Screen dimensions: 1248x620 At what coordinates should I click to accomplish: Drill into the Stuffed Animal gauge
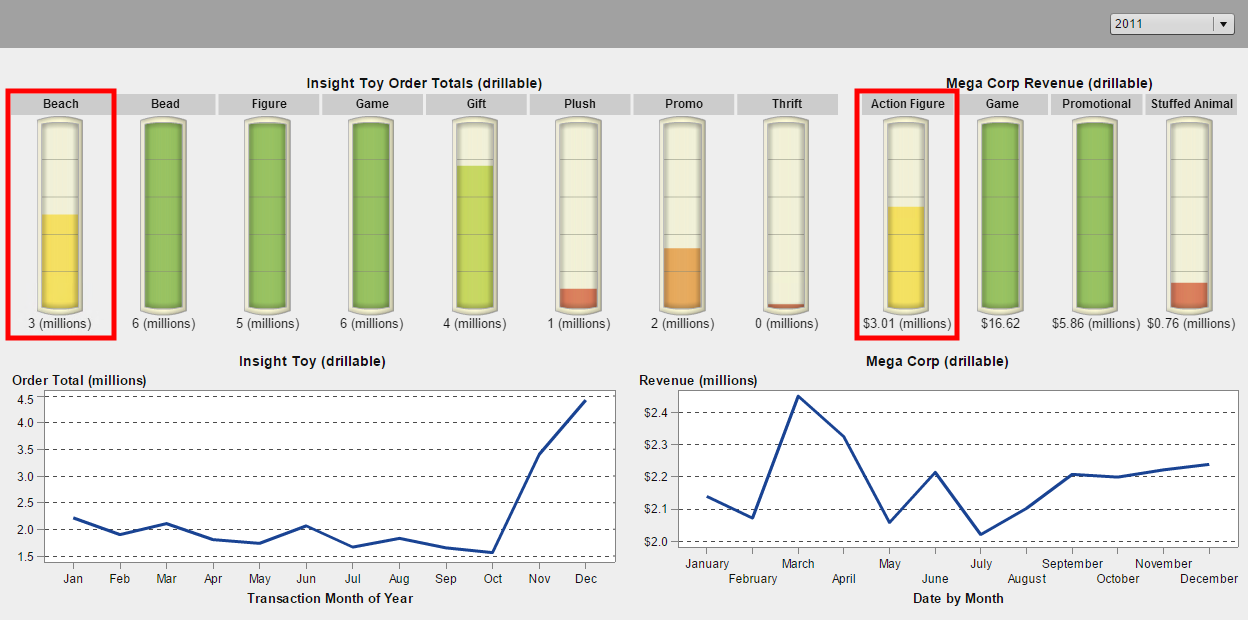[x=1191, y=214]
